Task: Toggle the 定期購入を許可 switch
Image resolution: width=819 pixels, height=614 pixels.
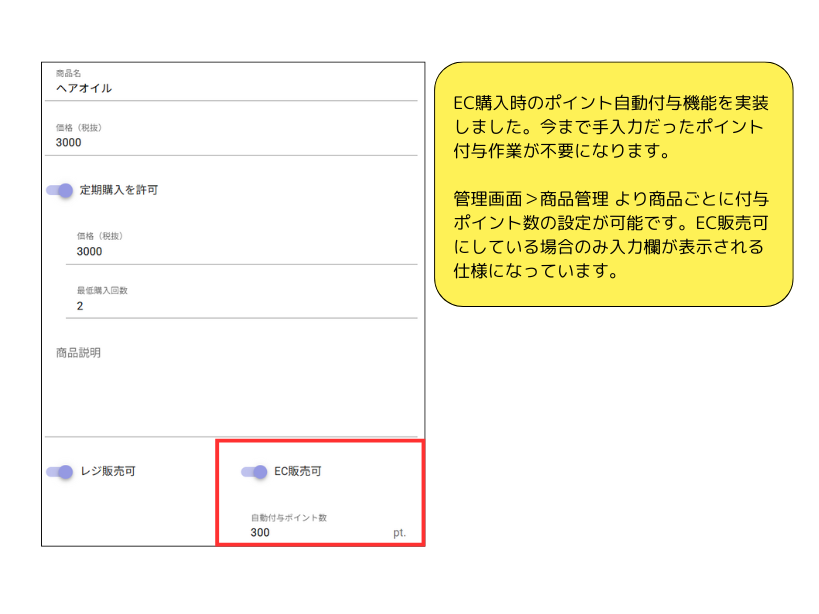Action: point(60,190)
